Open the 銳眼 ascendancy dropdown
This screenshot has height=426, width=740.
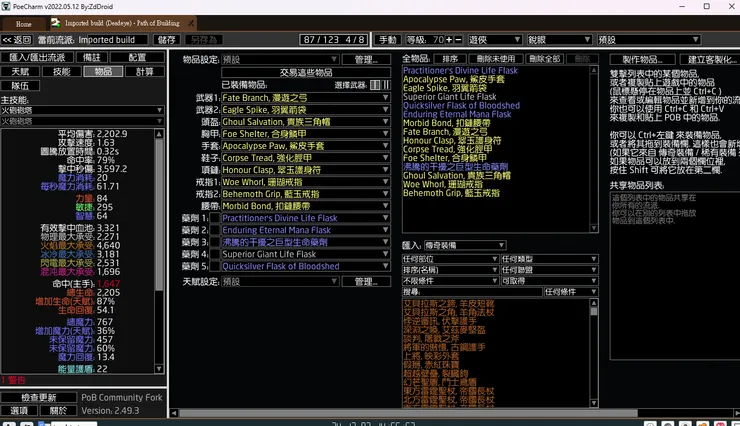pyautogui.click(x=559, y=40)
